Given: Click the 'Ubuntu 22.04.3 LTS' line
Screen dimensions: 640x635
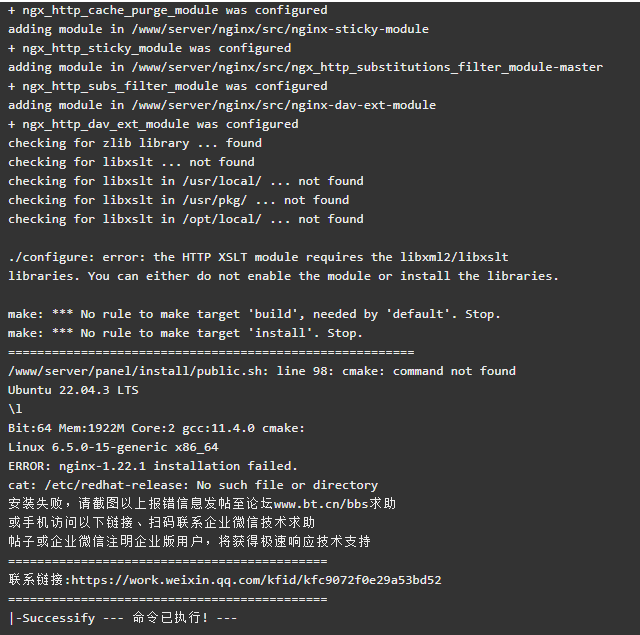Looking at the screenshot, I should [73, 390].
